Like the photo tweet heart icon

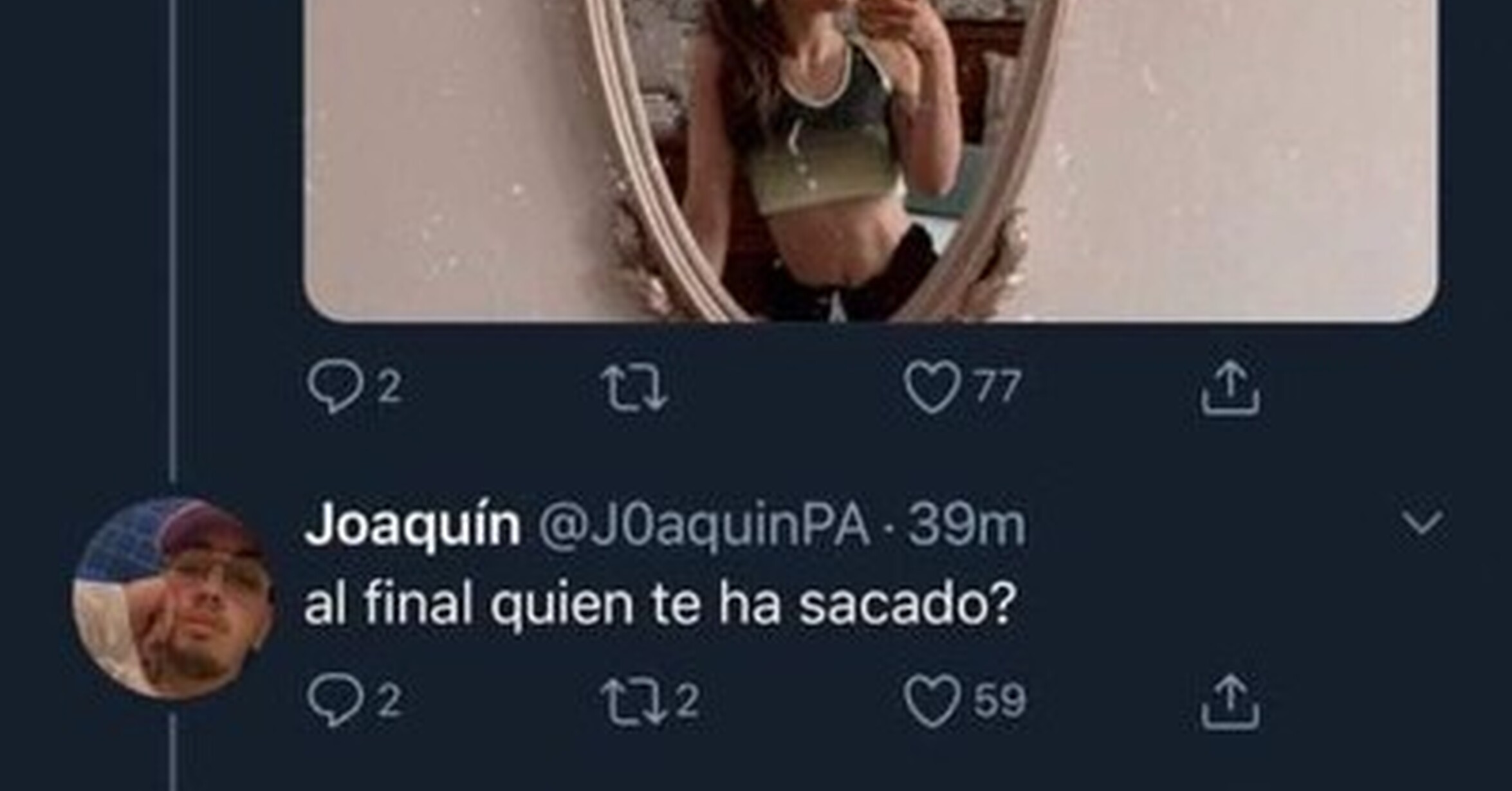932,388
